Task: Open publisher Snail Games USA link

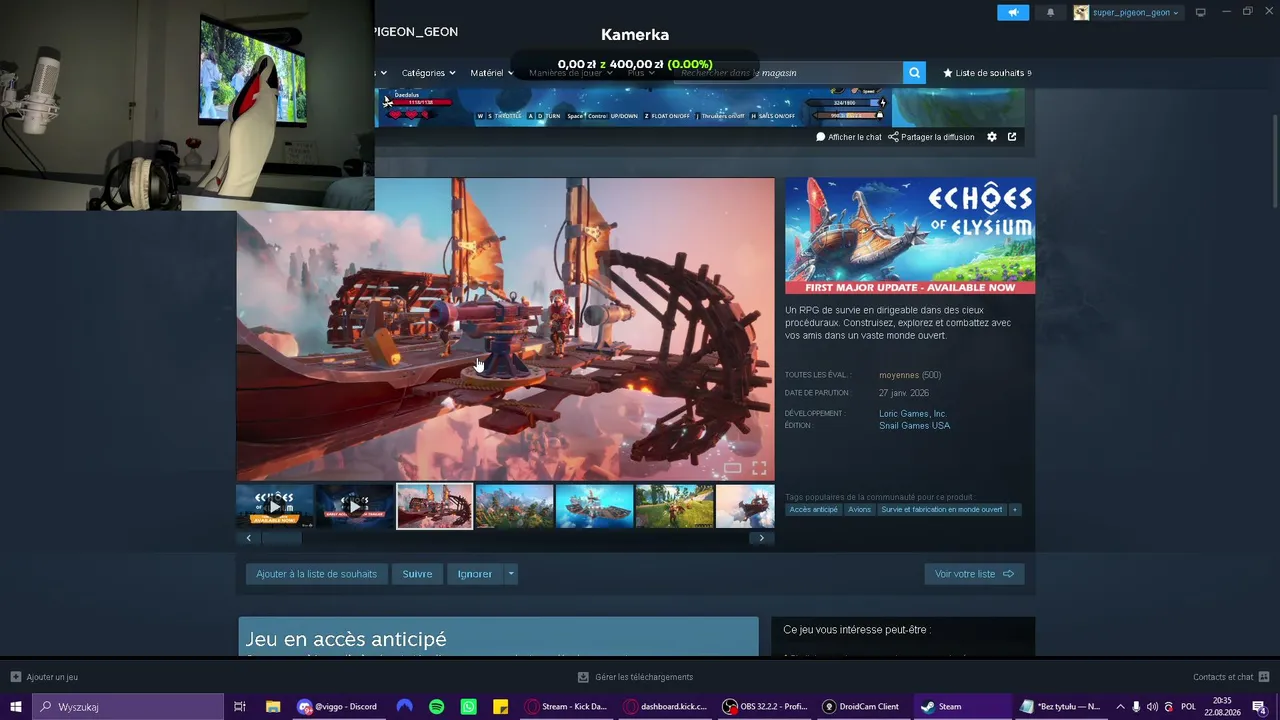Action: 914,426
